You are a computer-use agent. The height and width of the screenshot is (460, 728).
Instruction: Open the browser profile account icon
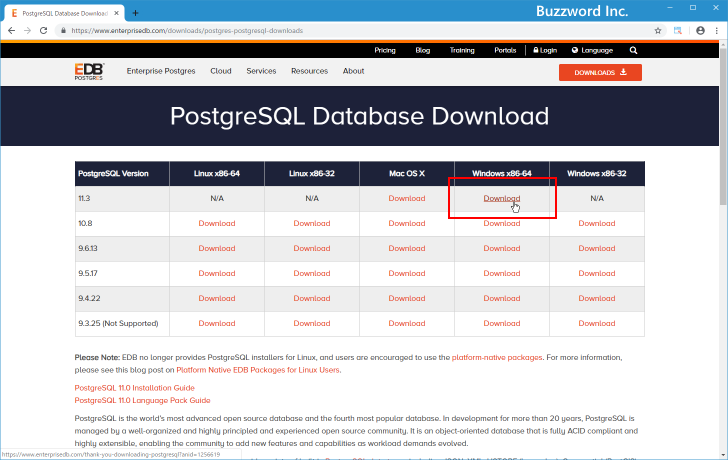700,31
